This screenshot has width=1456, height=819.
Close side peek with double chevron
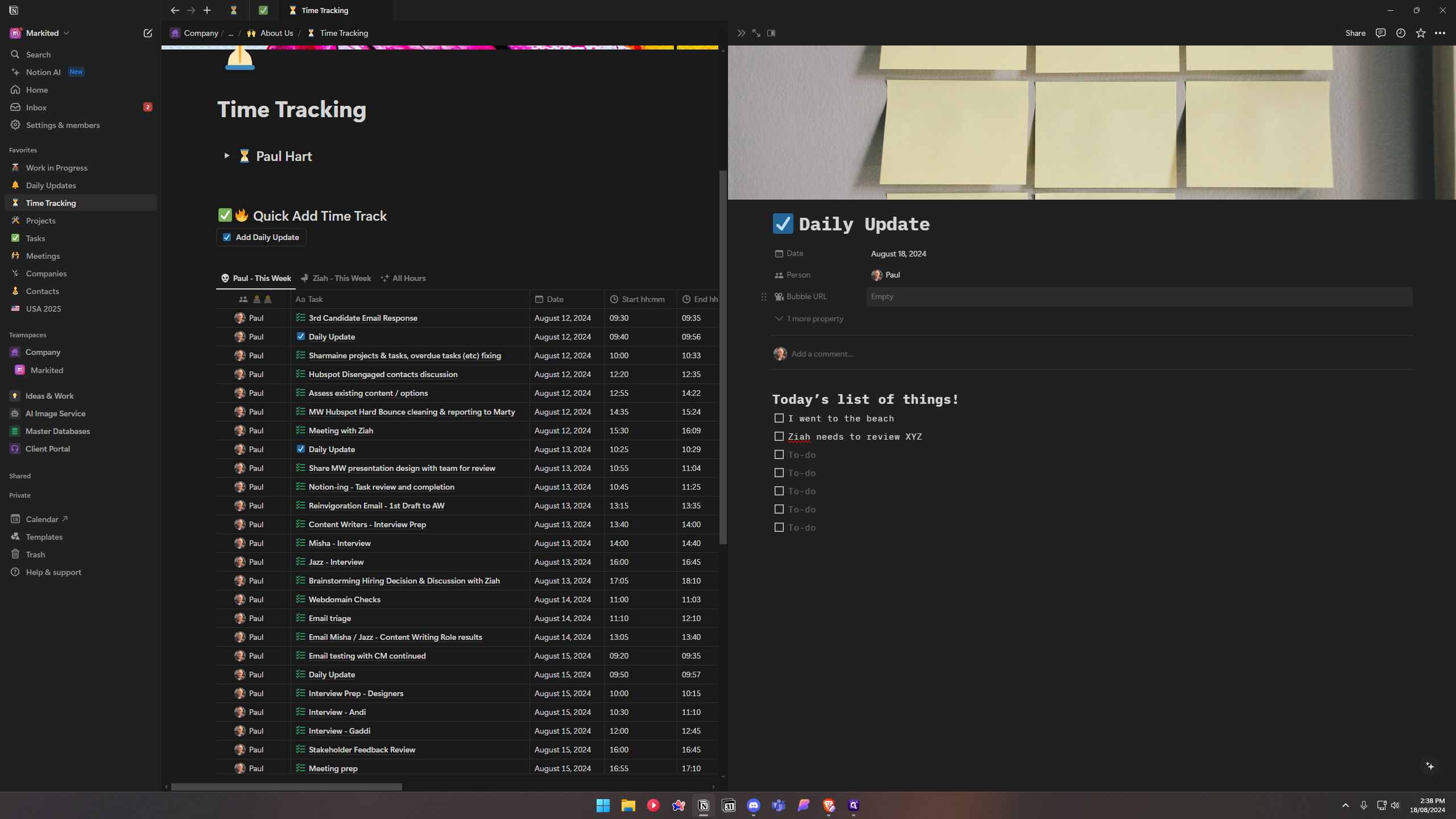click(741, 33)
